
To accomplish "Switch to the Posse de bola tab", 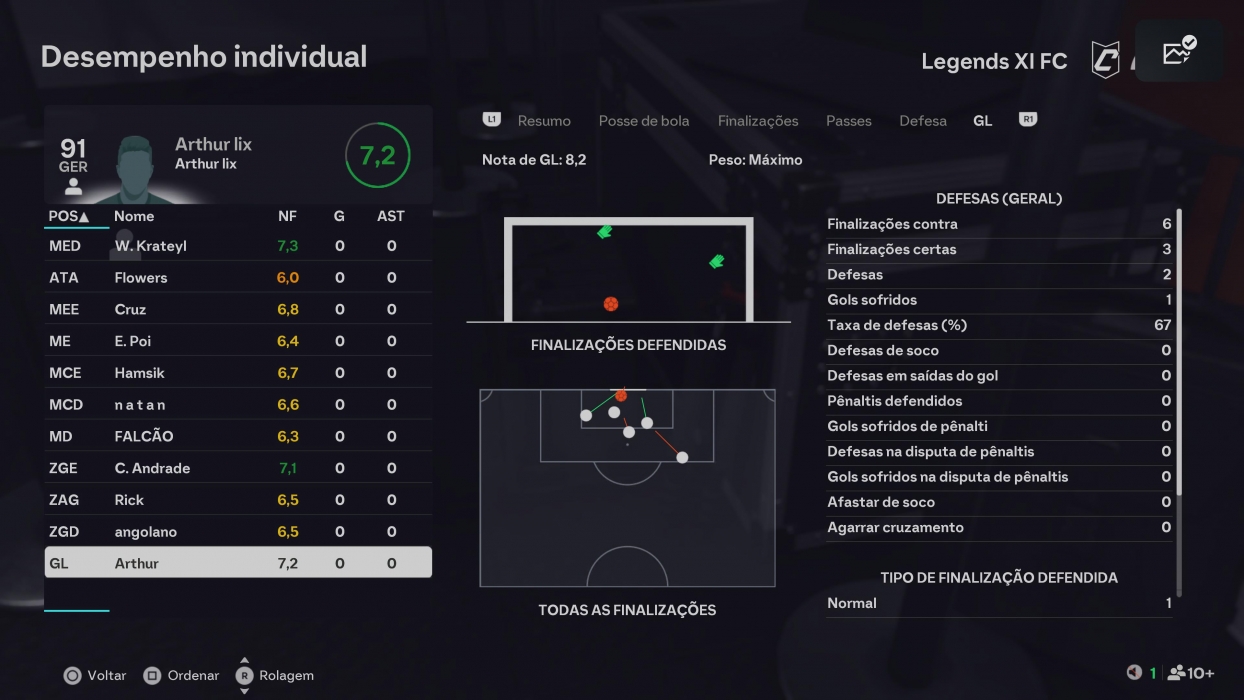I will (x=643, y=120).
